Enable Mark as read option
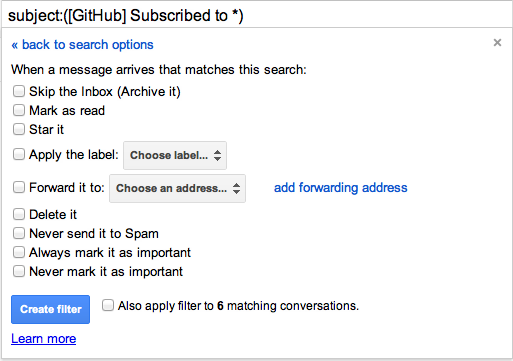Screen dimensions: 513x361 tap(19, 110)
